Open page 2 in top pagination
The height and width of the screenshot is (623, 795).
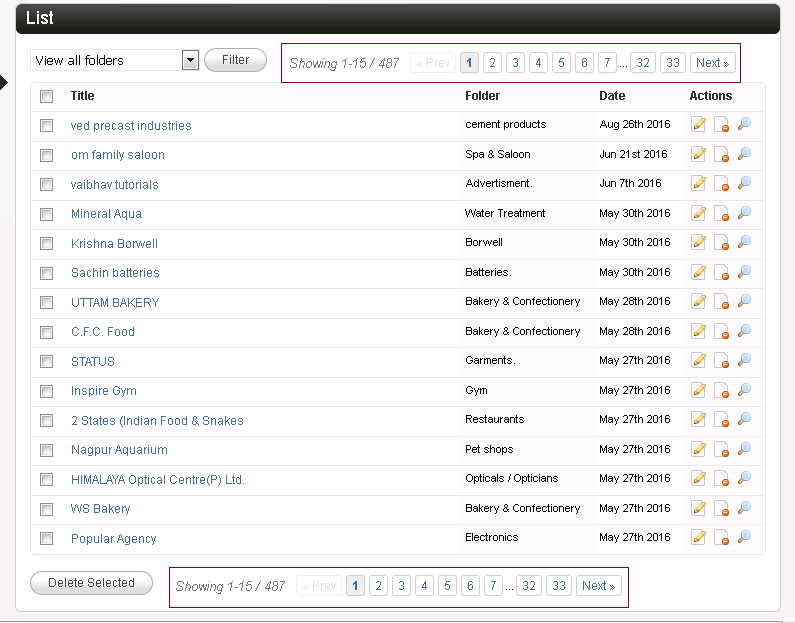coord(492,63)
